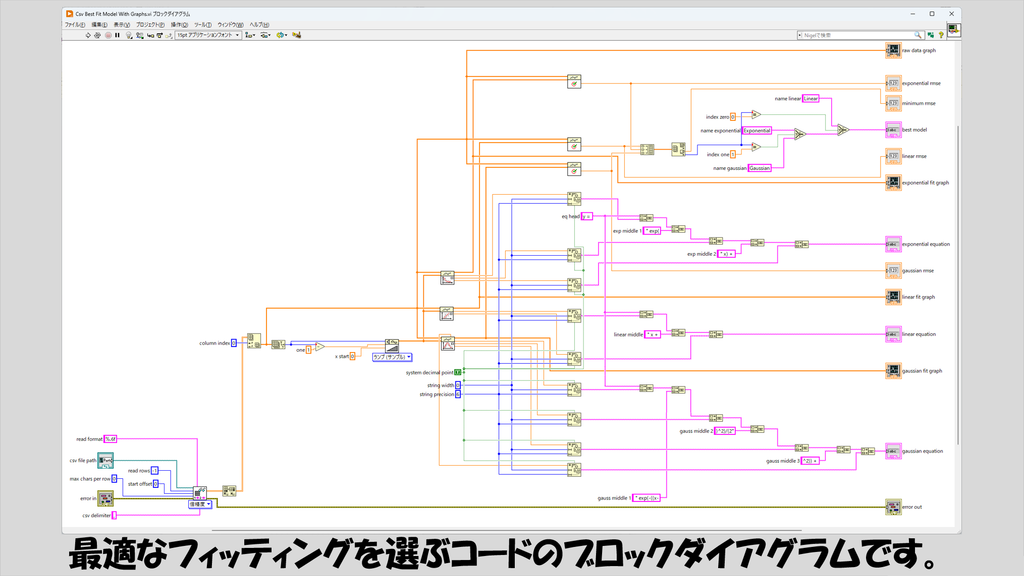Click the error out indicator terminal
This screenshot has height=576, width=1024.
(x=893, y=507)
